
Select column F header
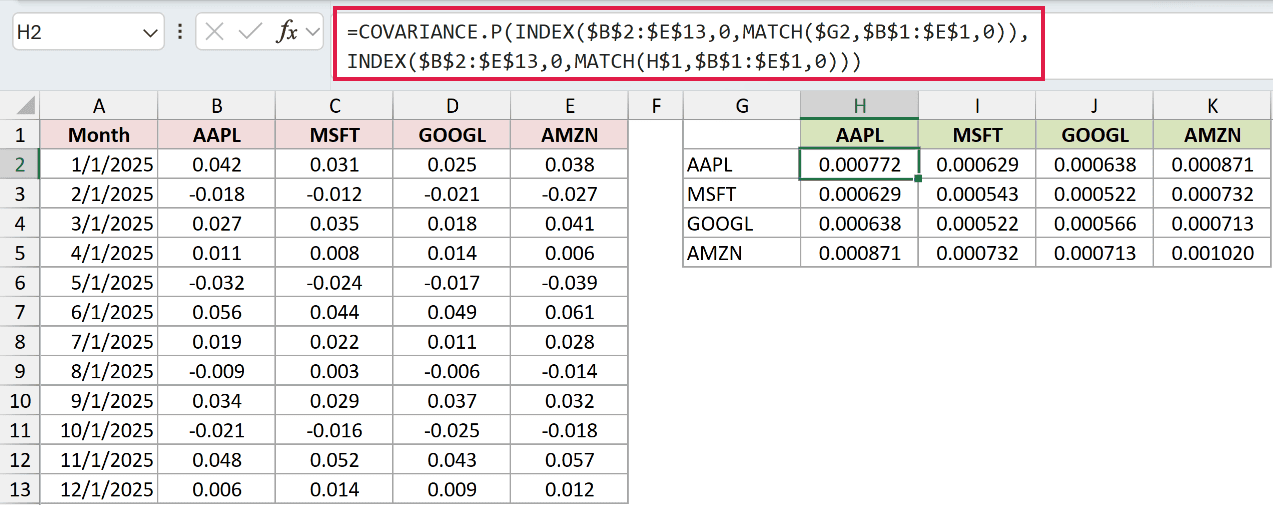tap(655, 106)
